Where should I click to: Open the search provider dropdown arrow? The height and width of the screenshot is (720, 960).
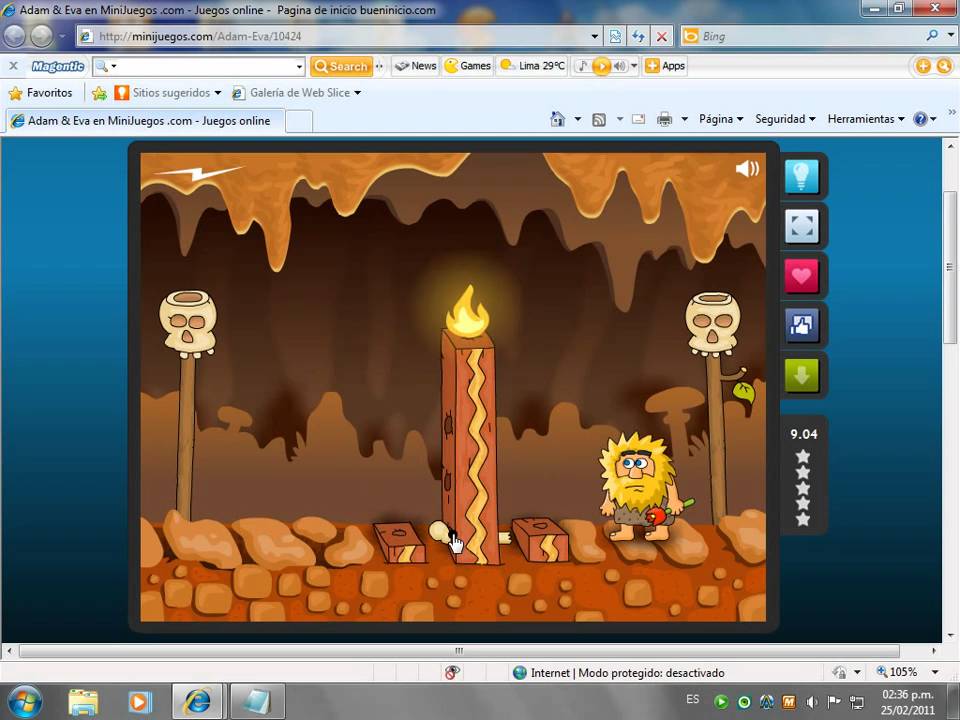coord(950,36)
